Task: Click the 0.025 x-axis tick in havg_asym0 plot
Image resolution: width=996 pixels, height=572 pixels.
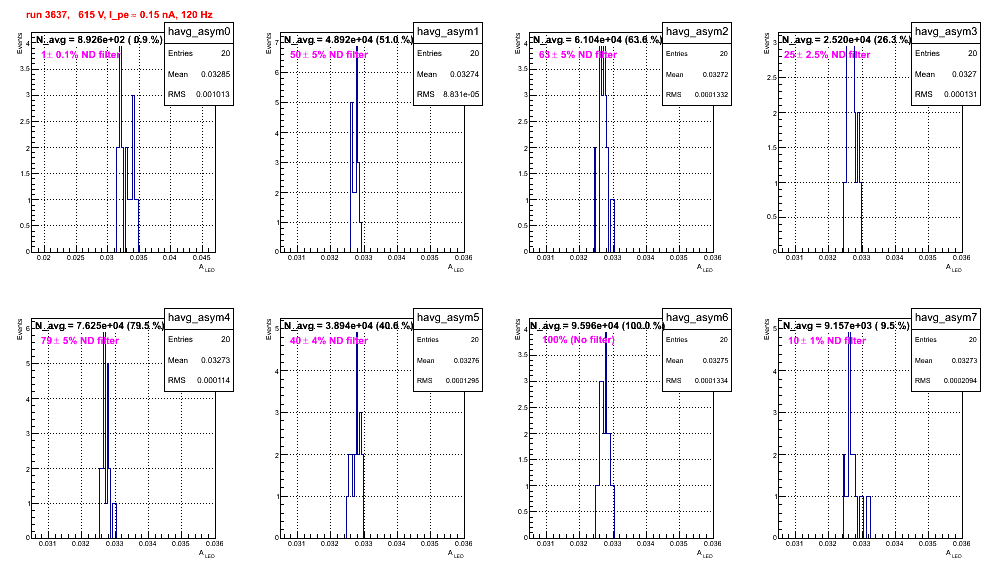Action: [x=76, y=257]
